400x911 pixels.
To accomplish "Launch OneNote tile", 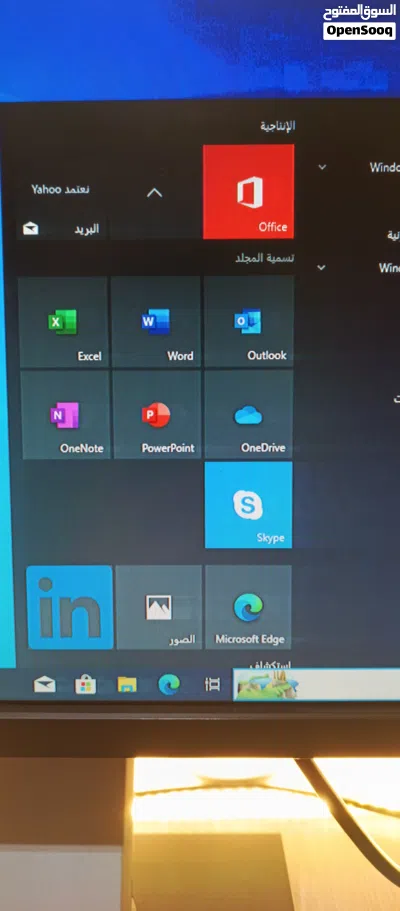I will (66, 415).
